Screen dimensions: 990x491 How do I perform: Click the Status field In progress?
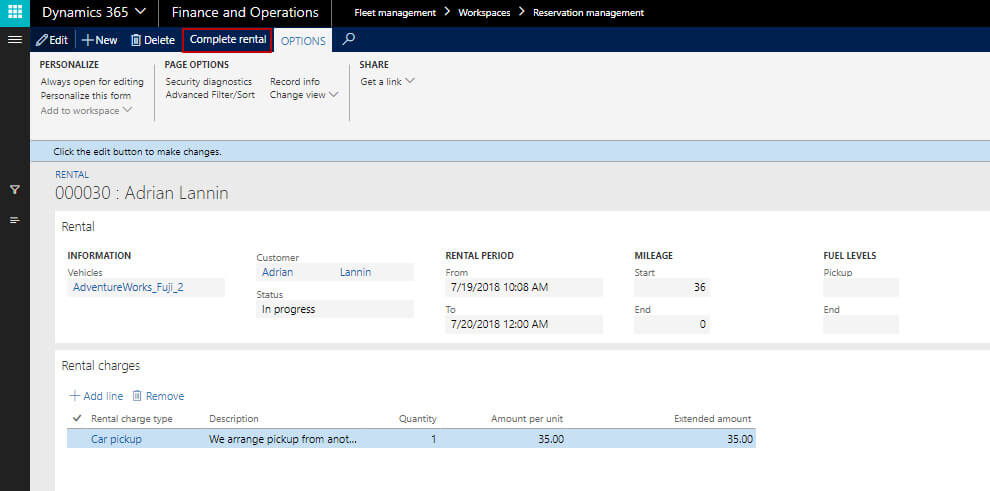pos(335,309)
